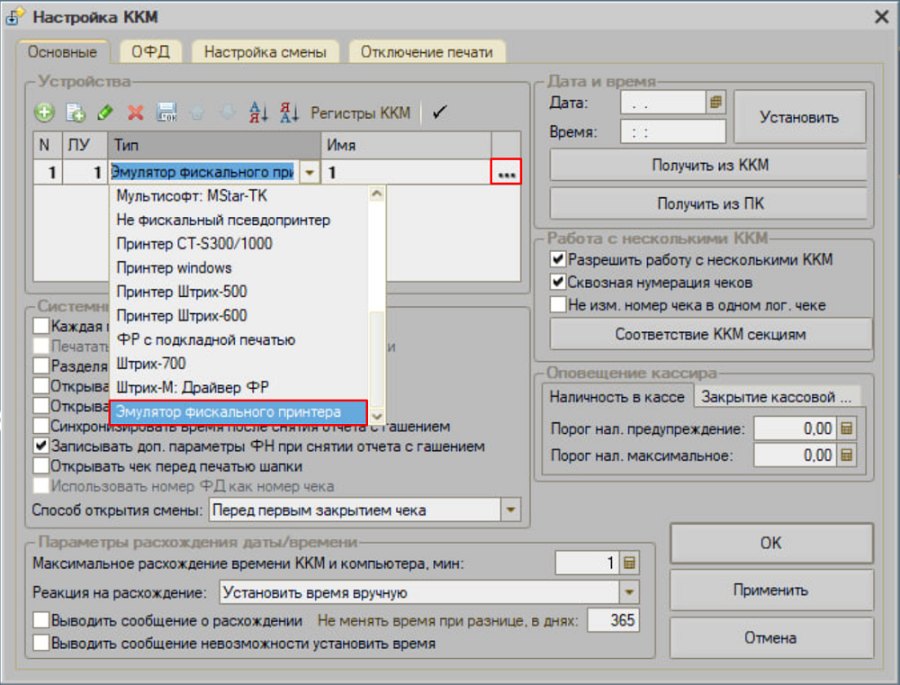
Task: Click the Применить button
Action: [771, 590]
